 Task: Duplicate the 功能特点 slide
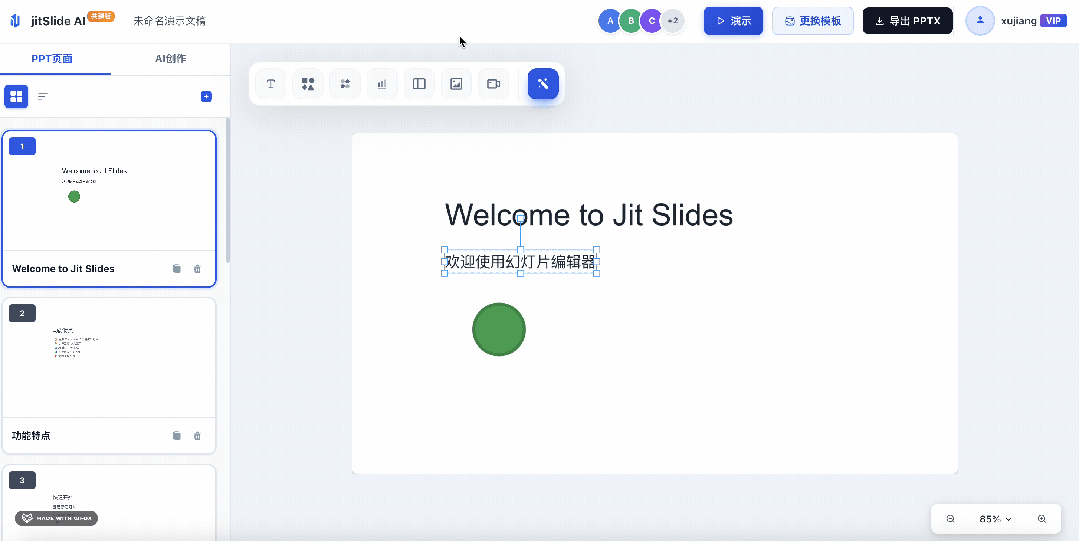177,435
